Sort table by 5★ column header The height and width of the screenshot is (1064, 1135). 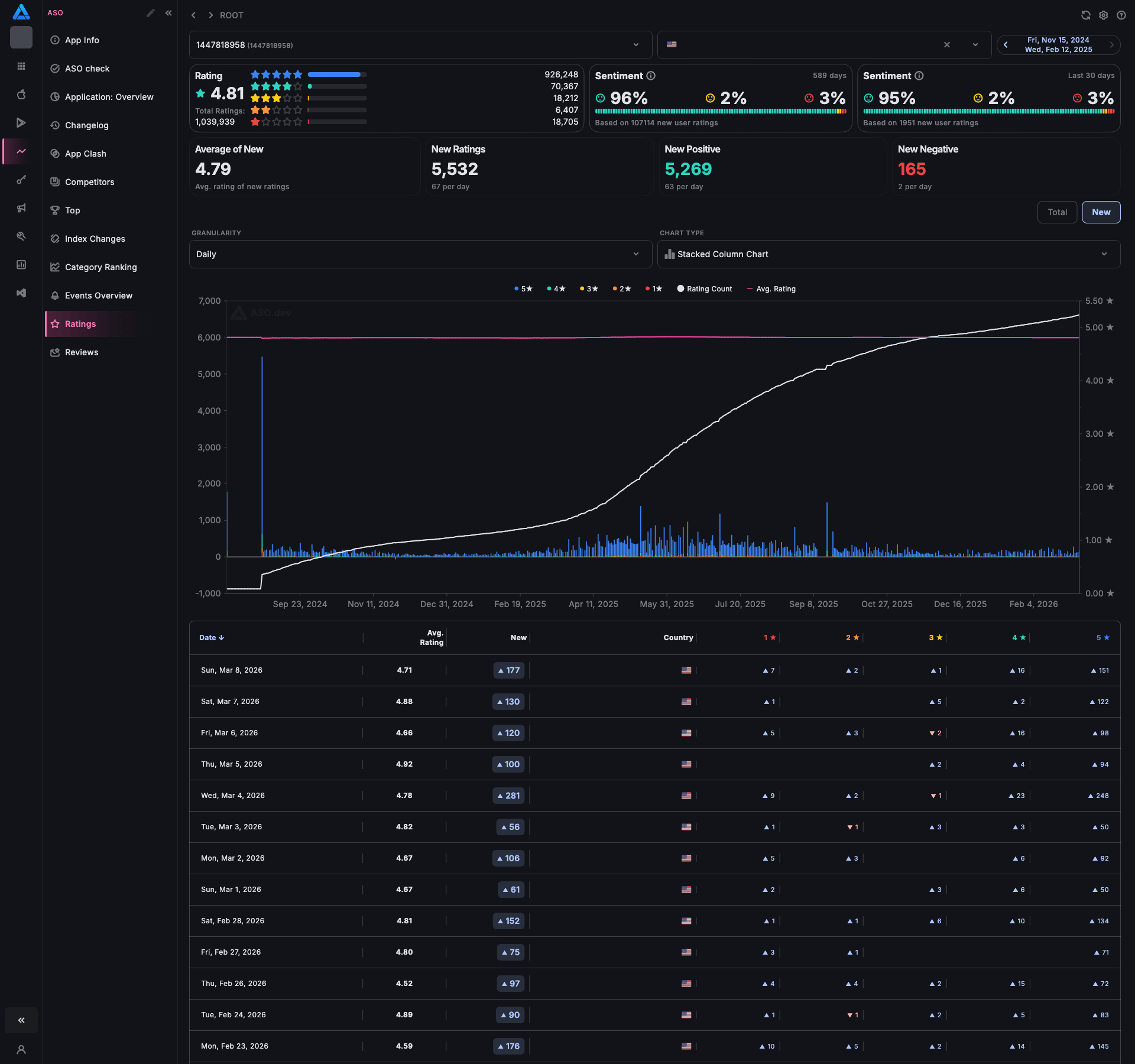(1103, 638)
